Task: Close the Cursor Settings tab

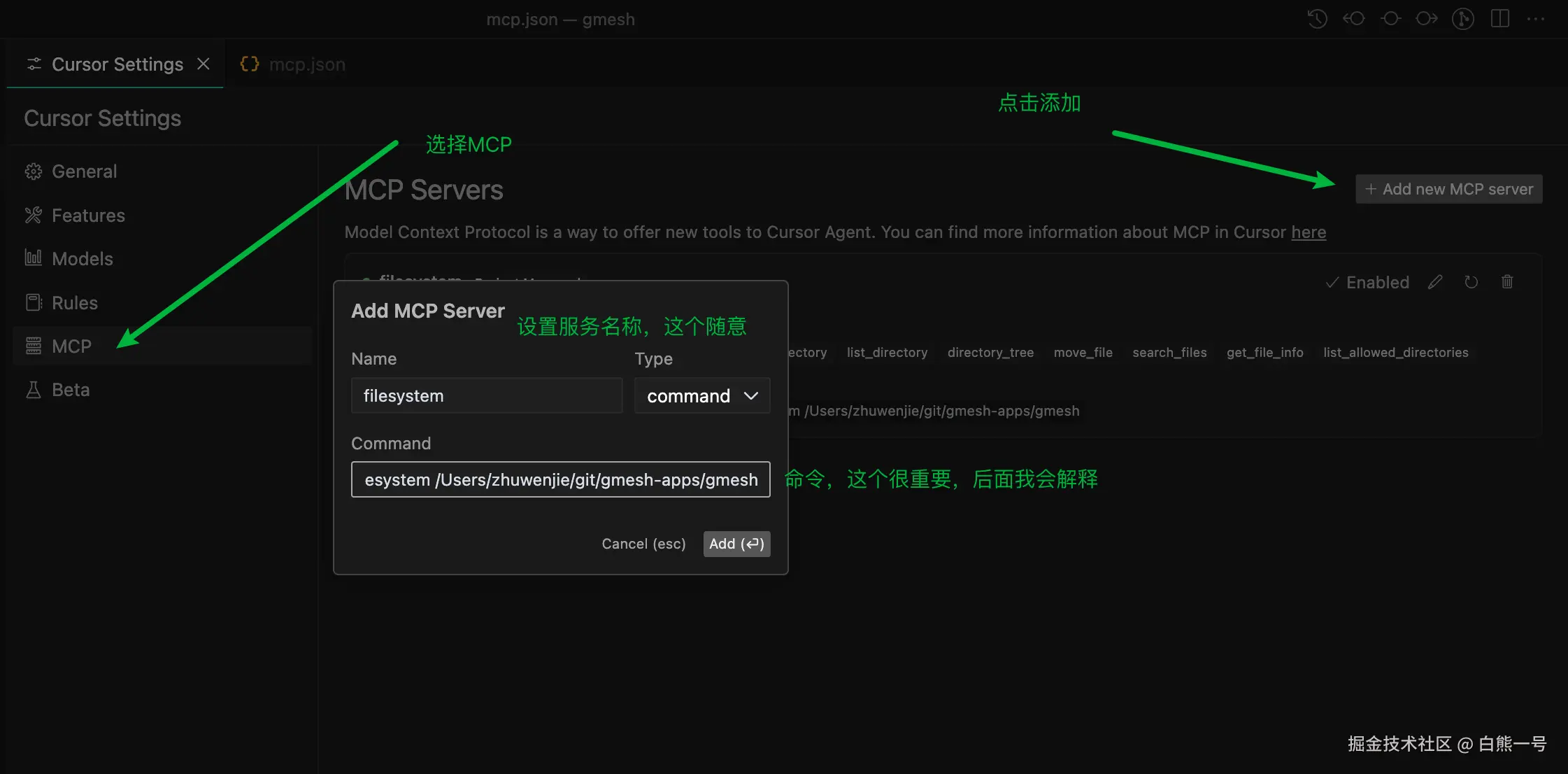Action: coord(204,64)
